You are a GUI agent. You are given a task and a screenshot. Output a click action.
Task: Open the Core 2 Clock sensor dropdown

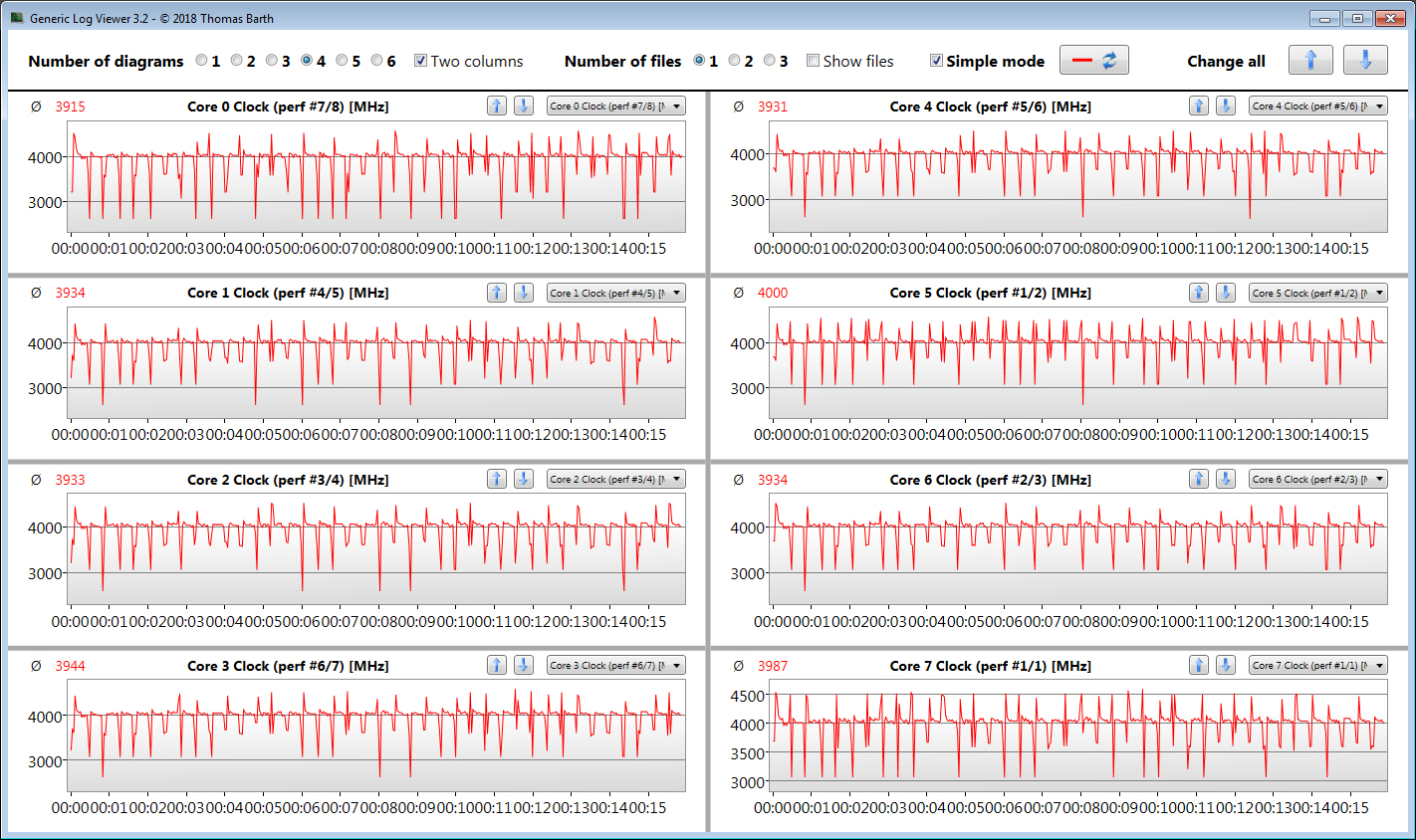[616, 479]
